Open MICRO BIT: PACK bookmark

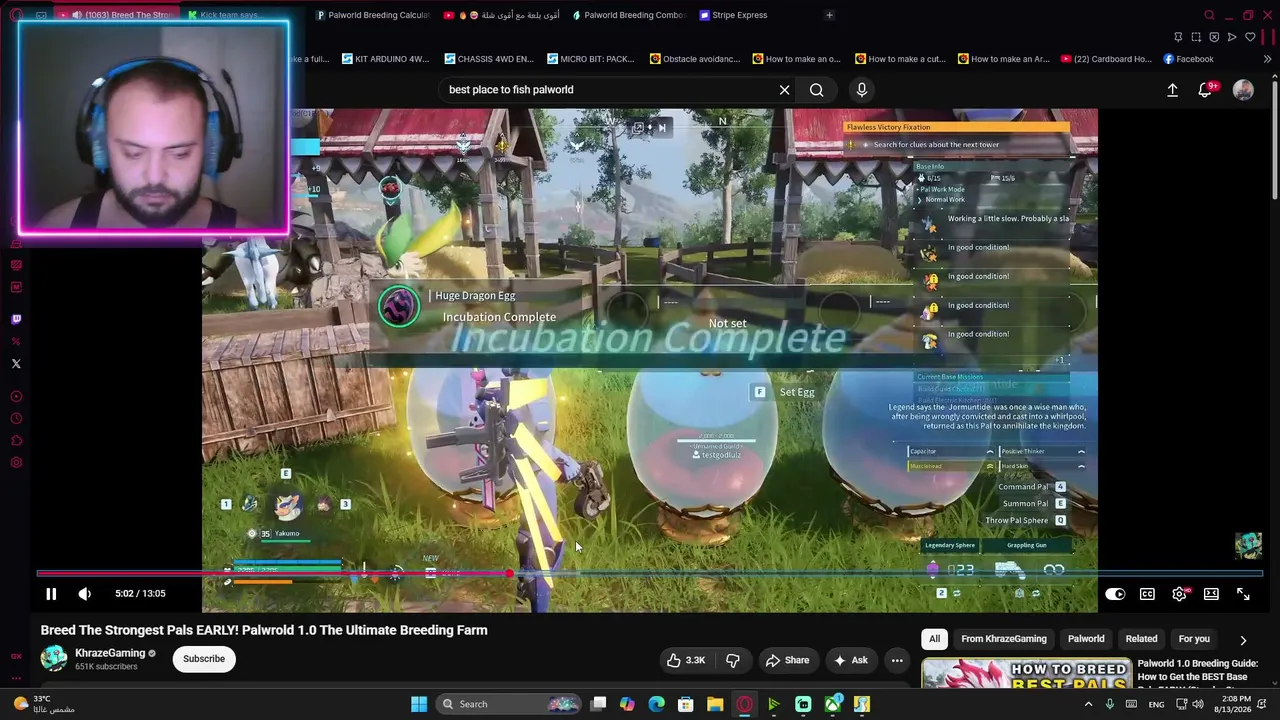(590, 59)
